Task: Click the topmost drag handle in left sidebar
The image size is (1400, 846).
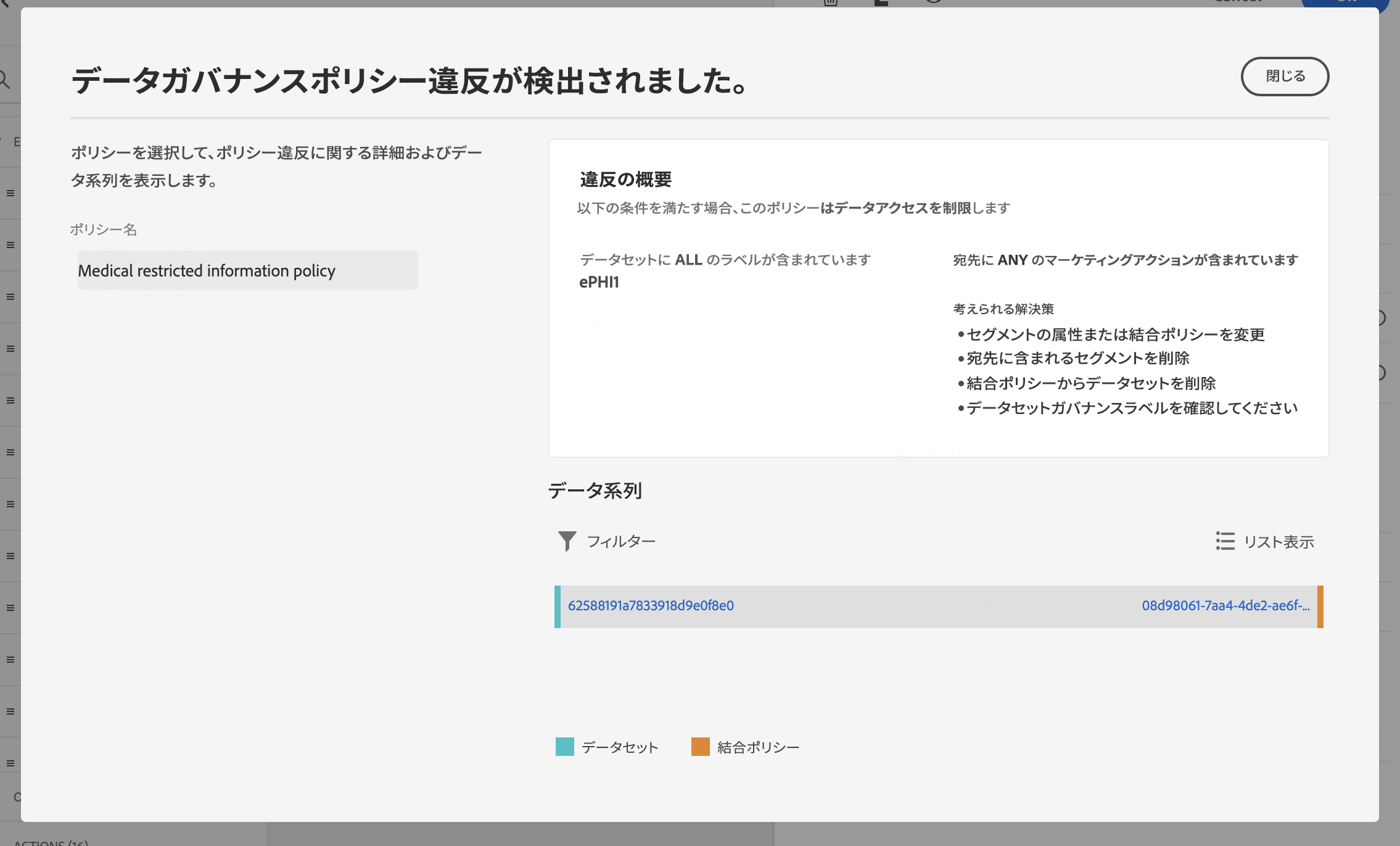Action: pyautogui.click(x=10, y=193)
